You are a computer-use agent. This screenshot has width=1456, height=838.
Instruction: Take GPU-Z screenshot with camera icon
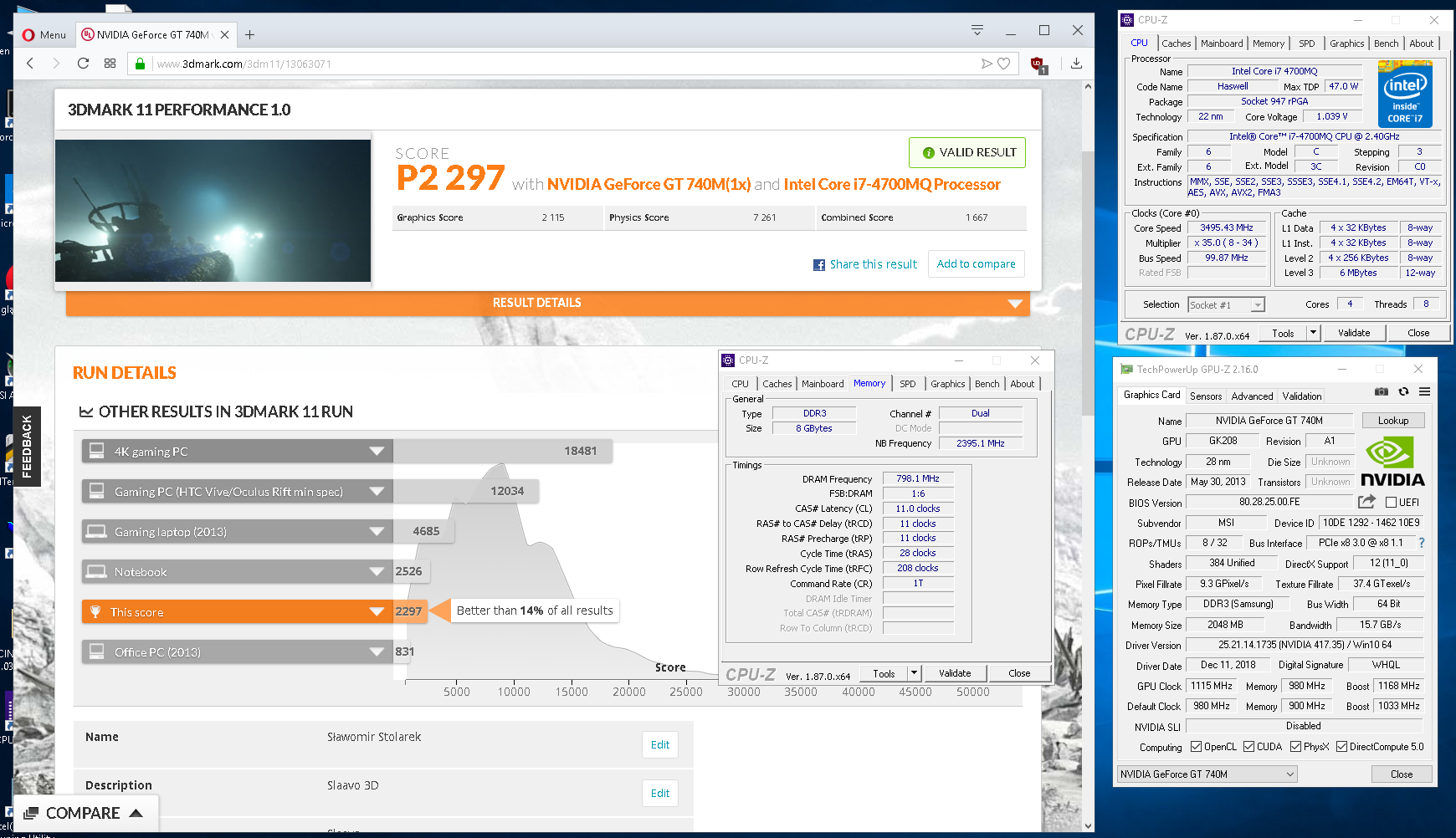pos(1382,391)
